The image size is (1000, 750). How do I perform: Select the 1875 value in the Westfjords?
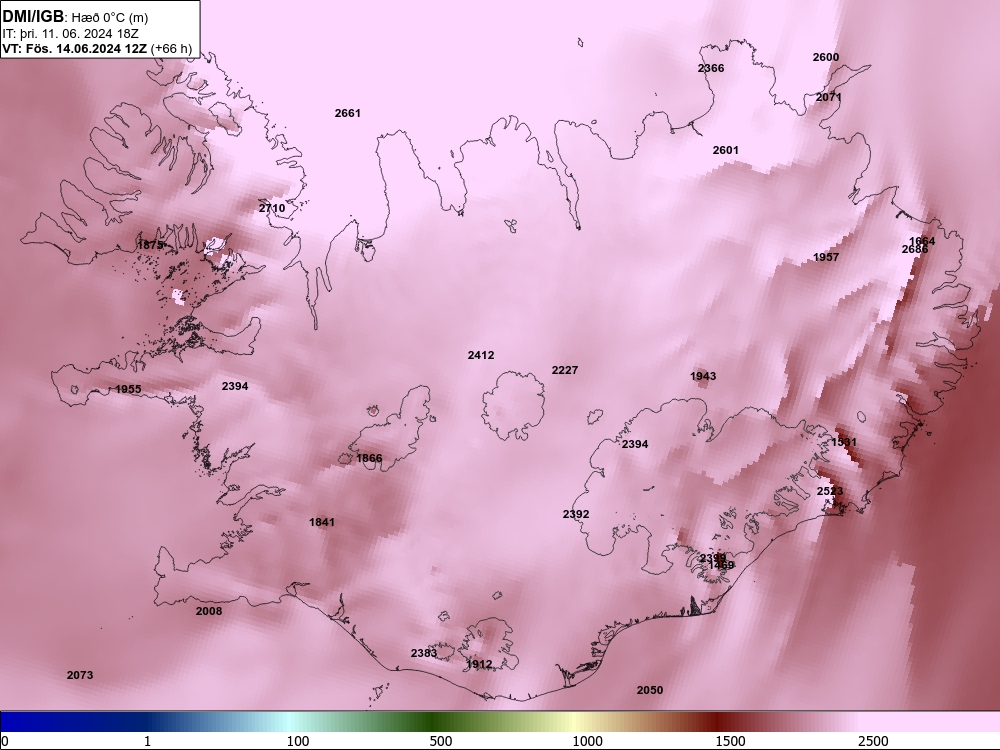coord(151,246)
